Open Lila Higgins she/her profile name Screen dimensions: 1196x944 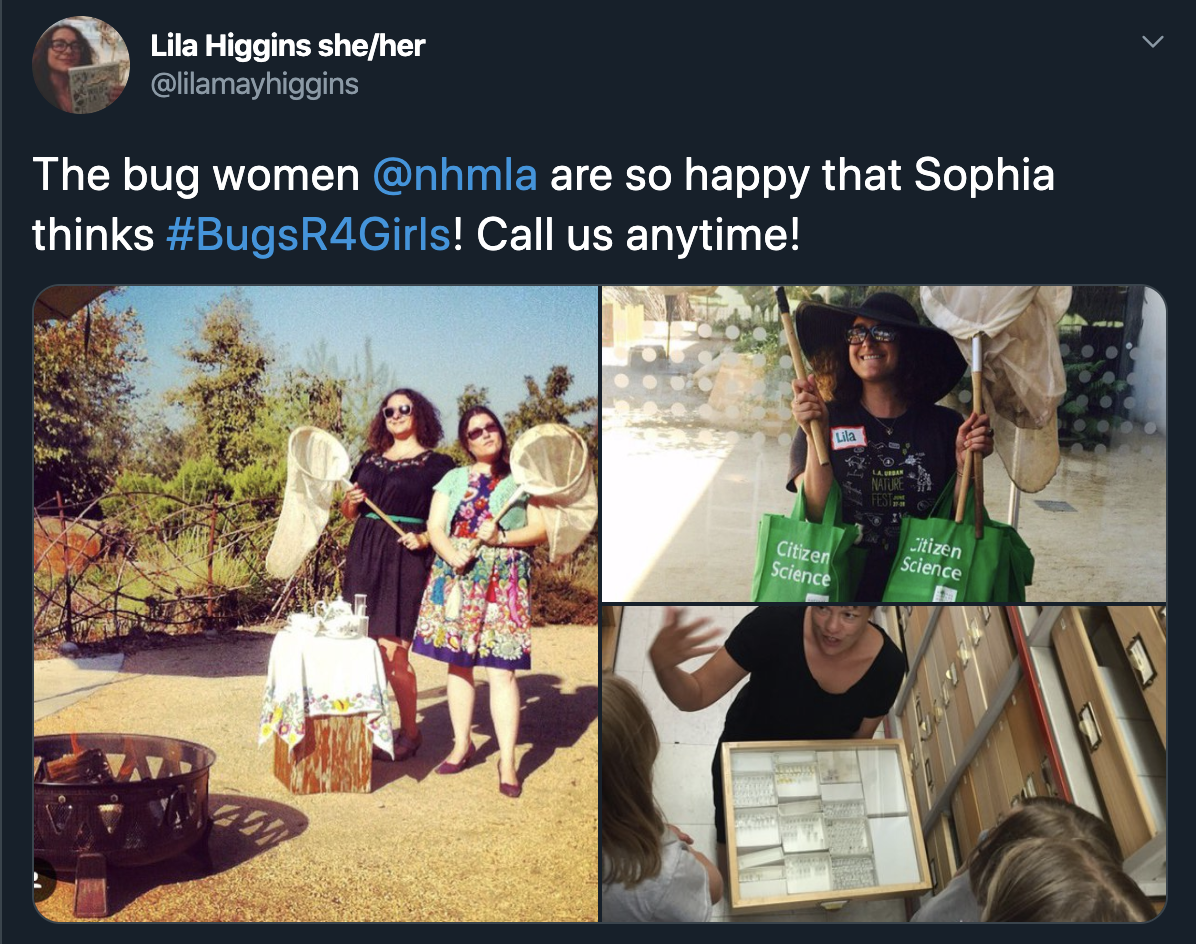[288, 46]
